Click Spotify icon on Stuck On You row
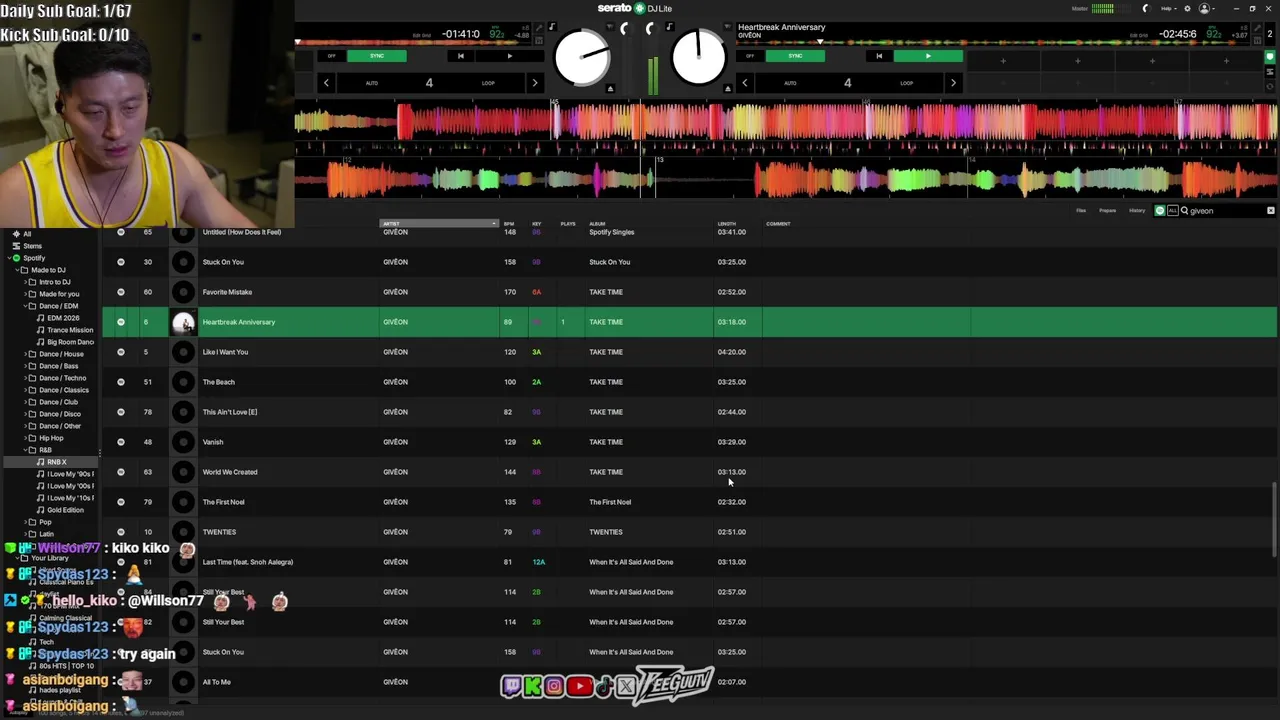1280x720 pixels. [x=121, y=262]
